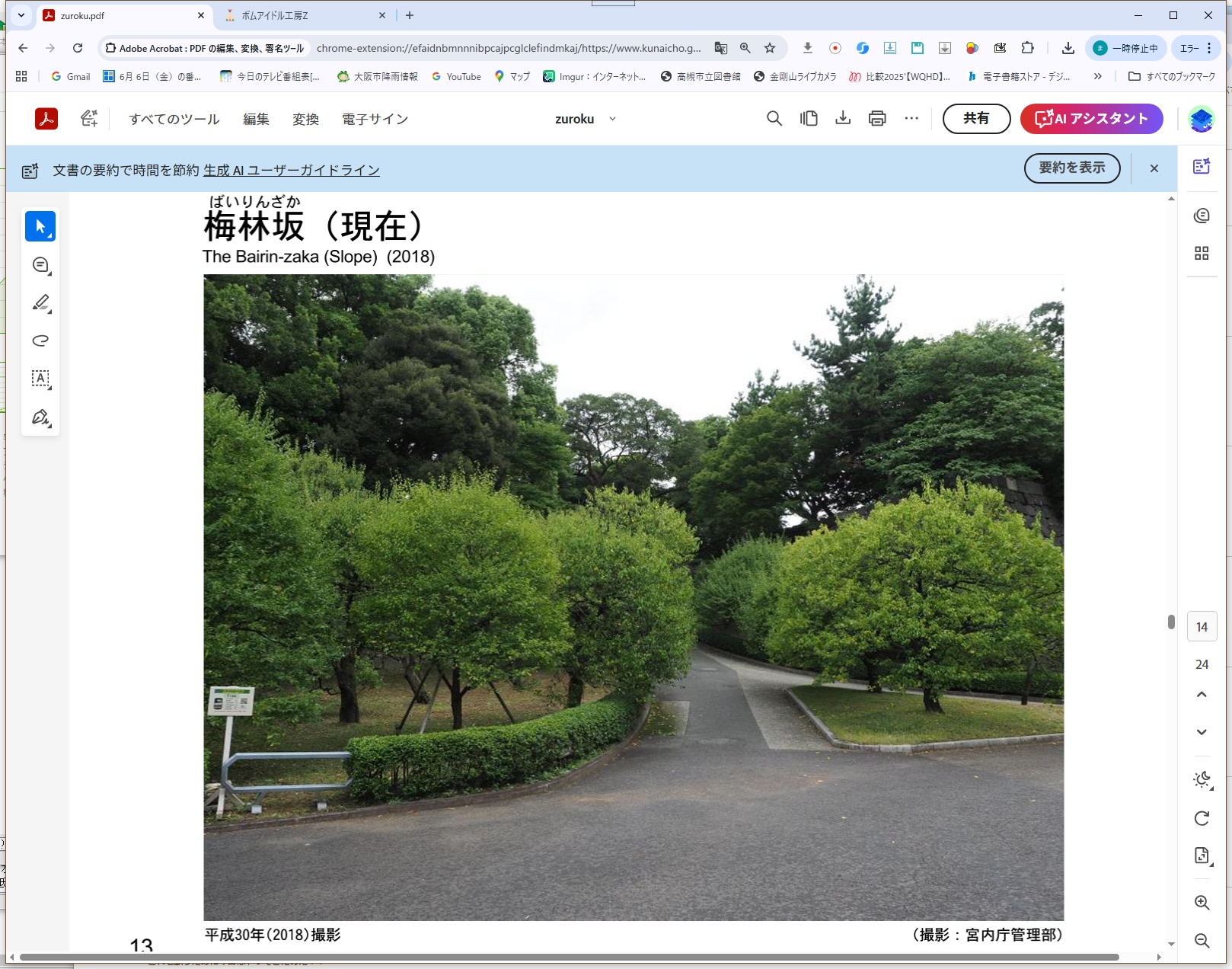Add a comment with the note tool
This screenshot has height=969, width=1232.
tap(40, 265)
